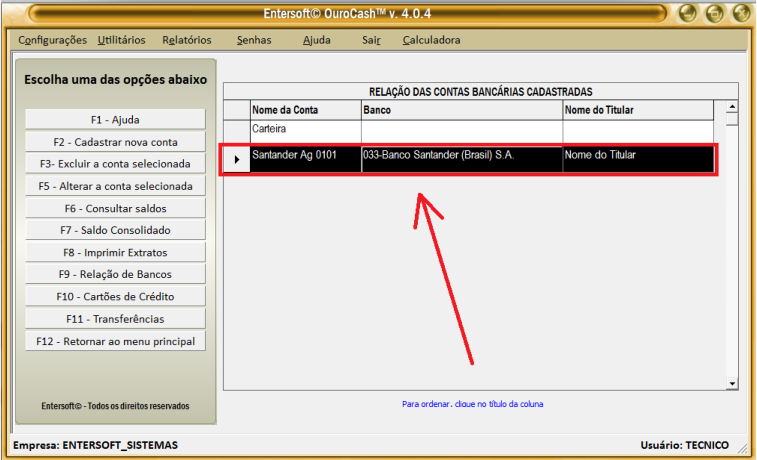Click the gold close orb in title bar
The height and width of the screenshot is (460, 757).
click(x=742, y=13)
